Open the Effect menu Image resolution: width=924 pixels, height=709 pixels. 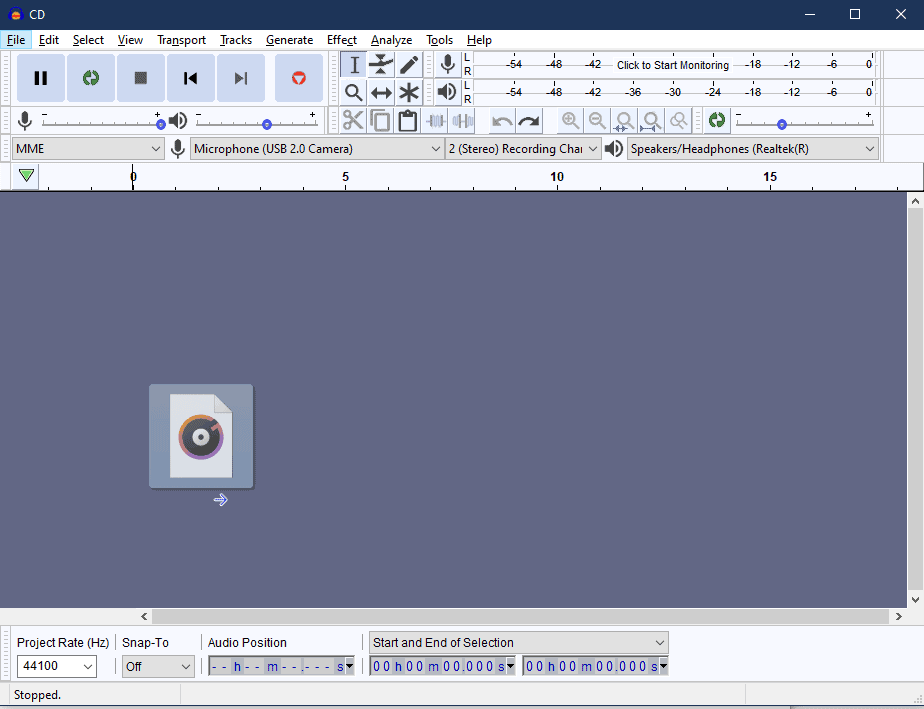pyautogui.click(x=342, y=40)
